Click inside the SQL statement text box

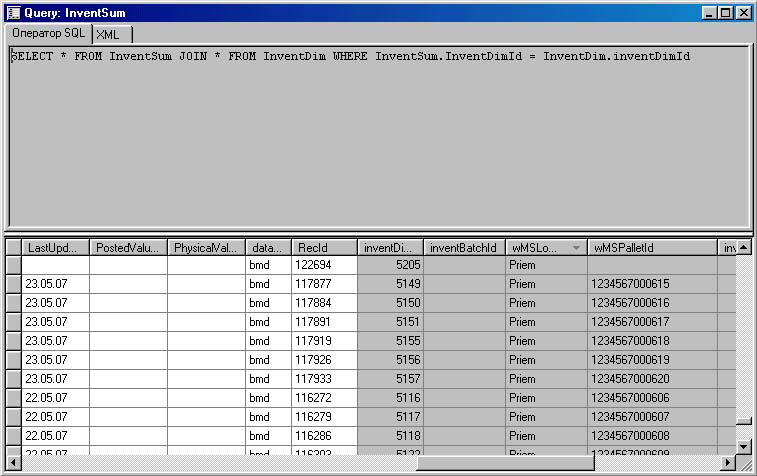click(x=378, y=136)
